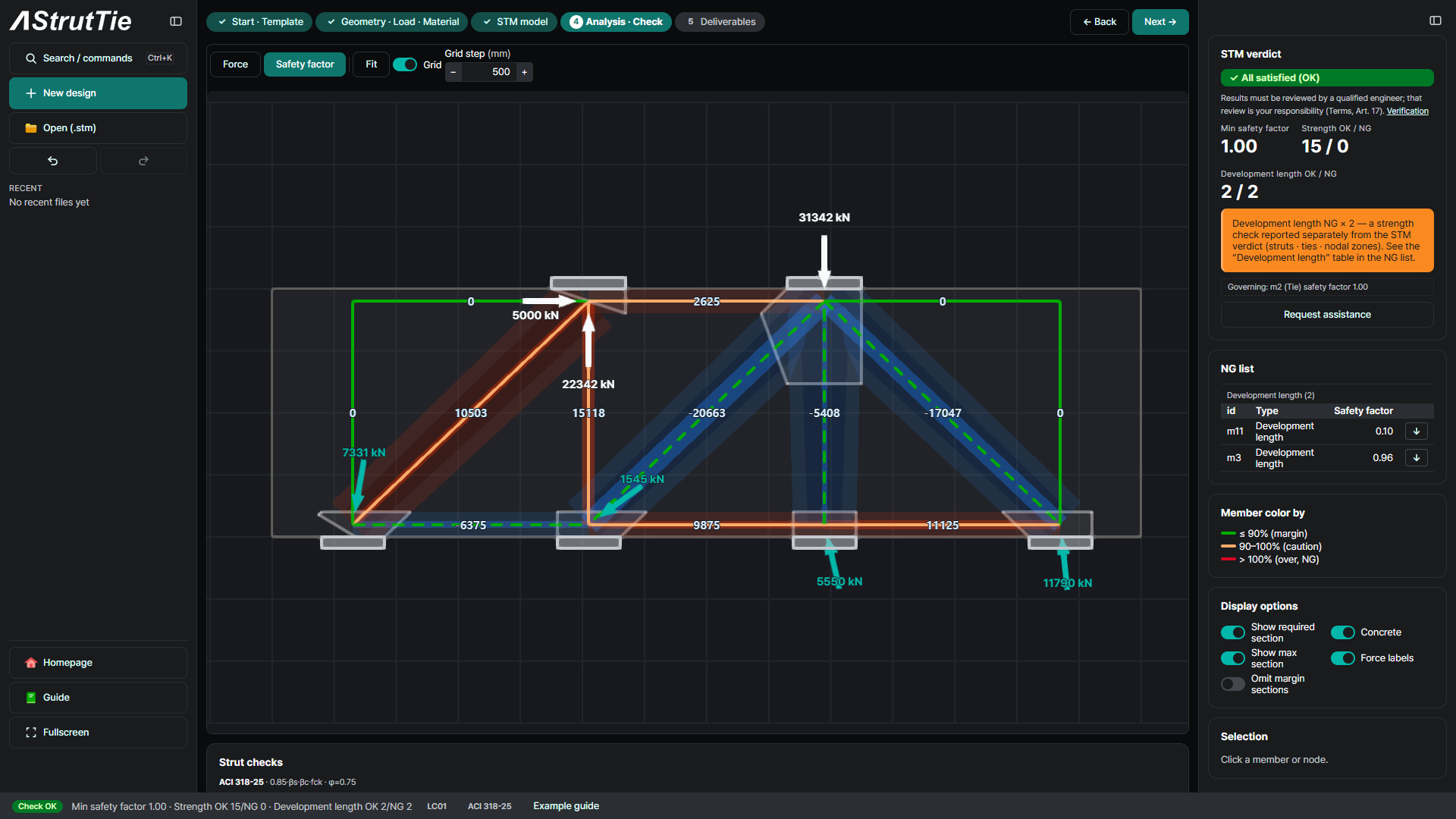
Task: Open the Deliverables step
Action: coord(720,22)
